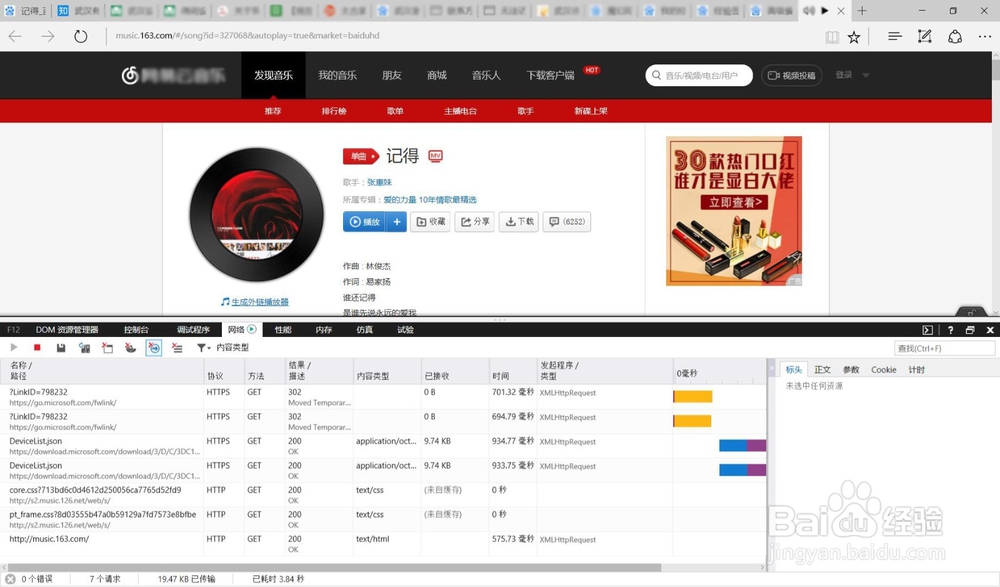1000x587 pixels.
Task: Switch to the 调试程序 tab
Action: pyautogui.click(x=193, y=330)
